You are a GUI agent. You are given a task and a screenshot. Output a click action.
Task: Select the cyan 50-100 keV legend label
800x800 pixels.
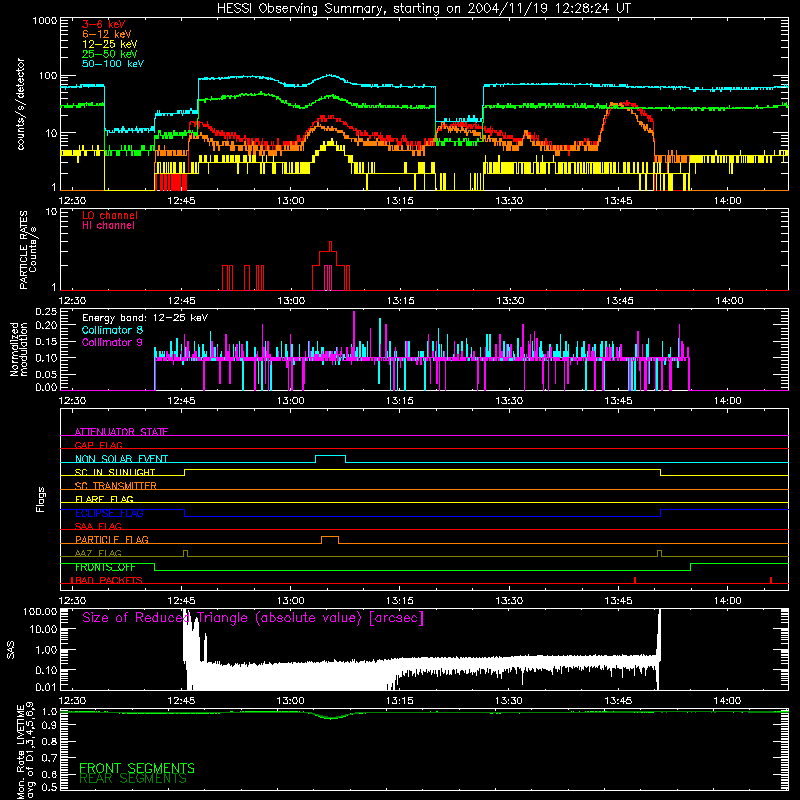pyautogui.click(x=113, y=64)
